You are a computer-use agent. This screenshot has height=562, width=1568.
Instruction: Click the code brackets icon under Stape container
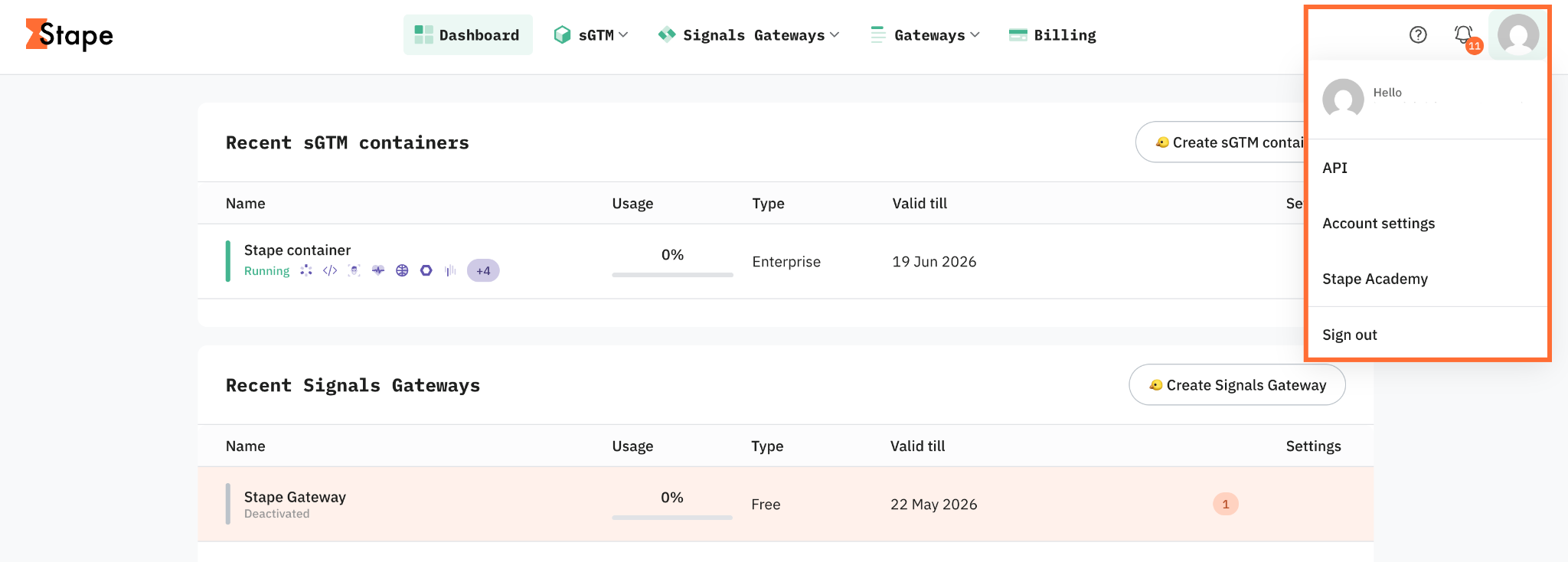point(330,270)
